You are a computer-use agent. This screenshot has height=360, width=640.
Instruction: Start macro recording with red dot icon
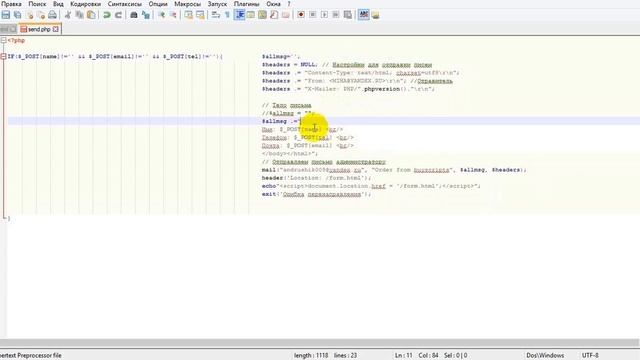[x=301, y=15]
